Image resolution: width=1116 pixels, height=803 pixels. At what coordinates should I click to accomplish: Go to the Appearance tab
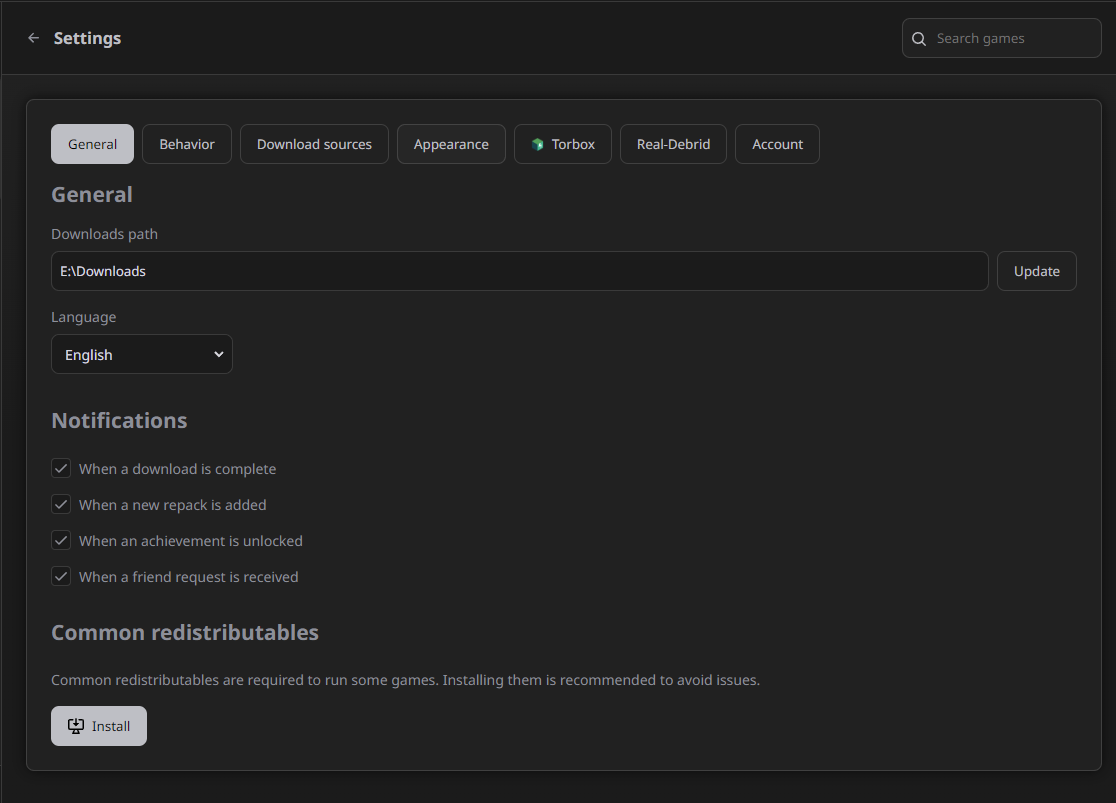point(451,144)
